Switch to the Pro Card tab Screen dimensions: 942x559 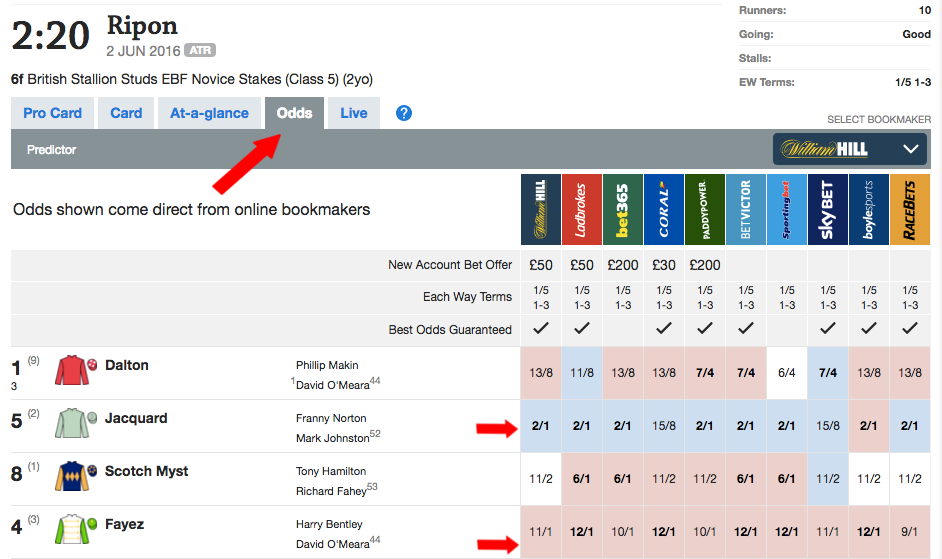(x=52, y=113)
